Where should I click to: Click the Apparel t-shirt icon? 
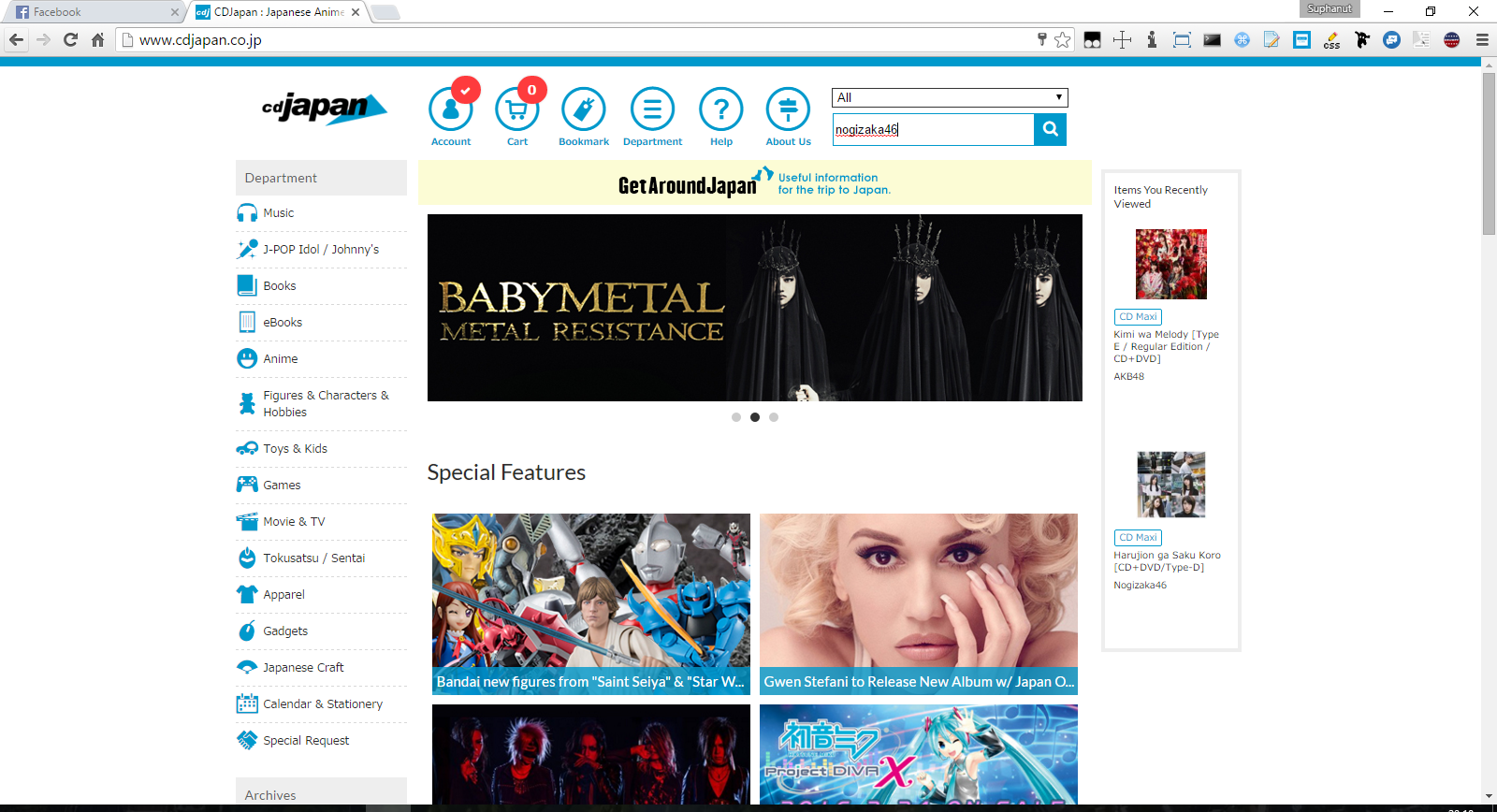(247, 594)
